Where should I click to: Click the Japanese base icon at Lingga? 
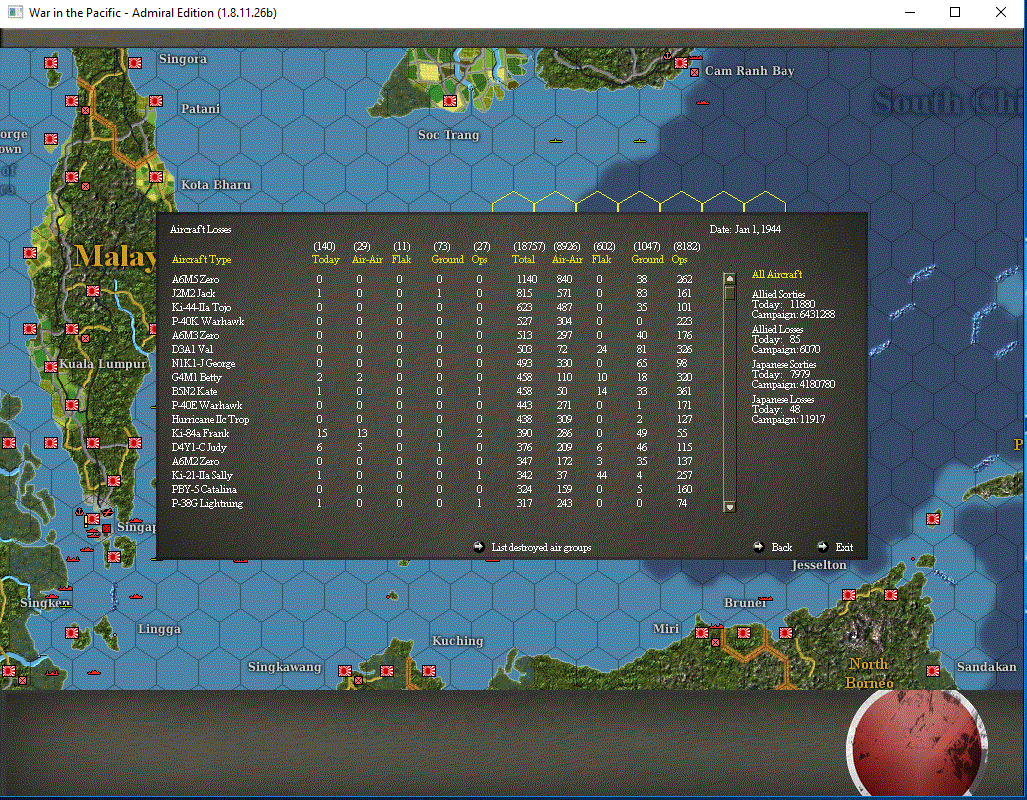pos(72,633)
